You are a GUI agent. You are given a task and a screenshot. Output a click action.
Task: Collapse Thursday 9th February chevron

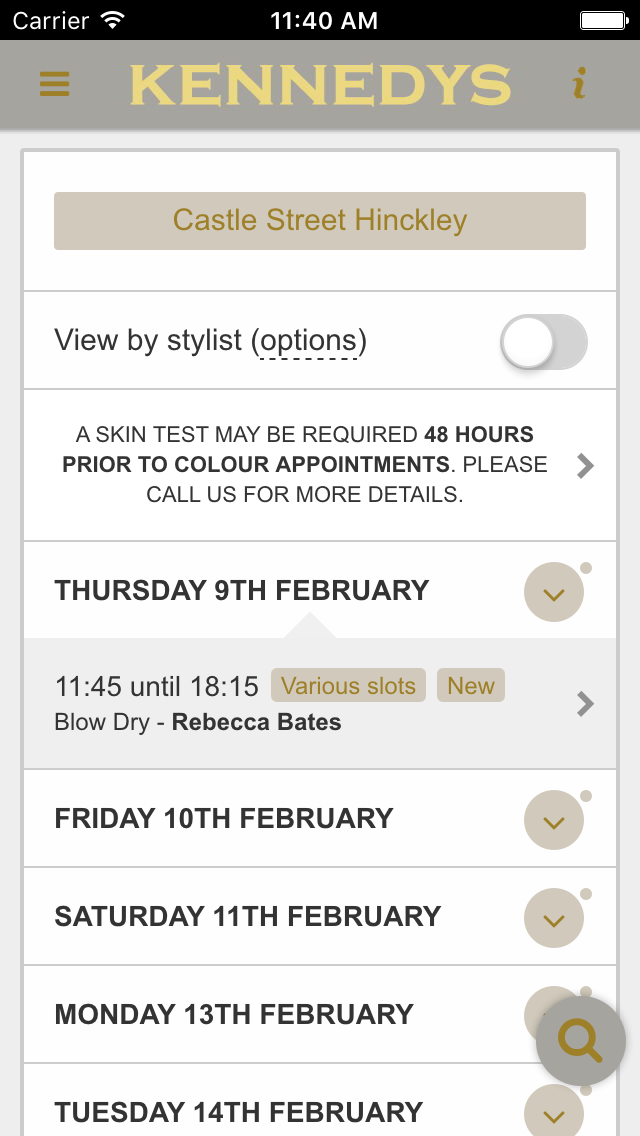pyautogui.click(x=554, y=592)
